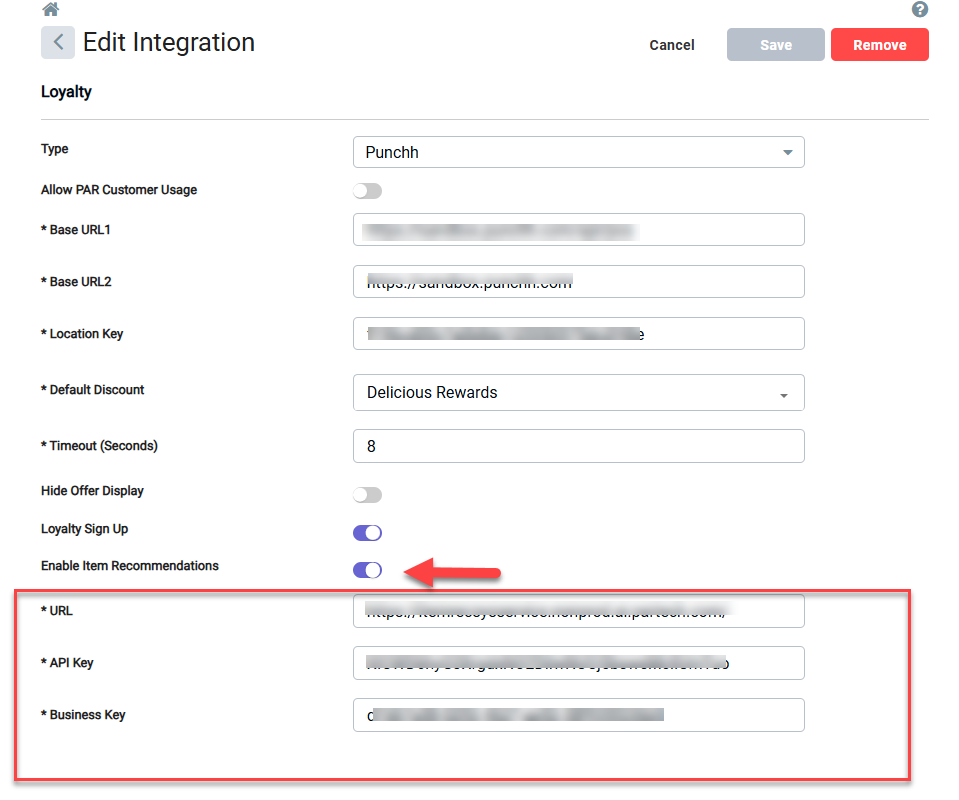Screen dimensions: 959x800
Task: Click the Default Discount dropdown arrow
Action: click(783, 396)
